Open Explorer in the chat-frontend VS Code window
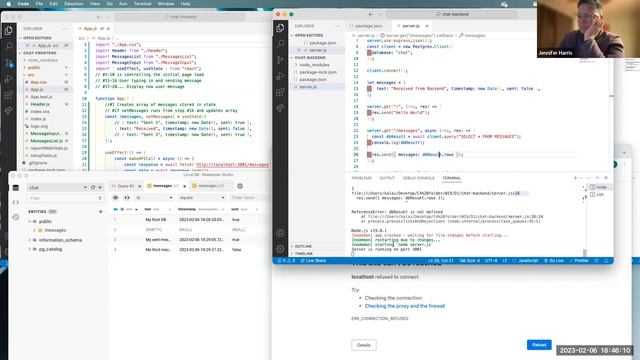Image resolution: width=640 pixels, height=360 pixels. pyautogui.click(x=9, y=31)
